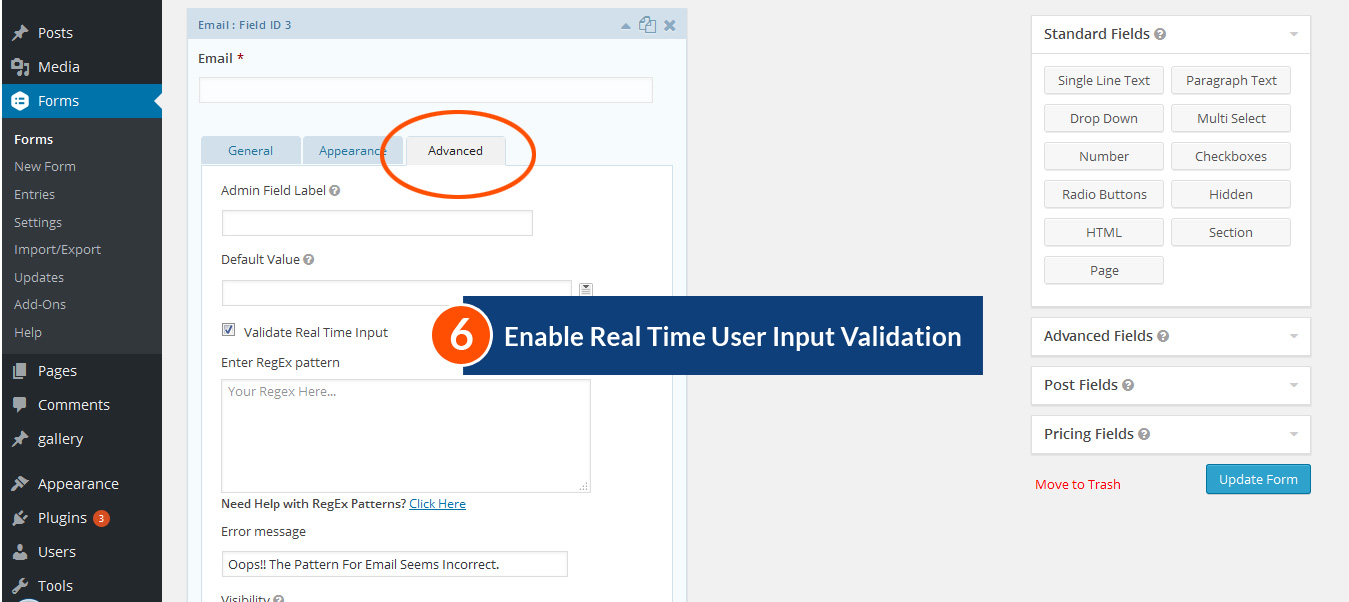Click the Admin Field Label input

click(377, 223)
